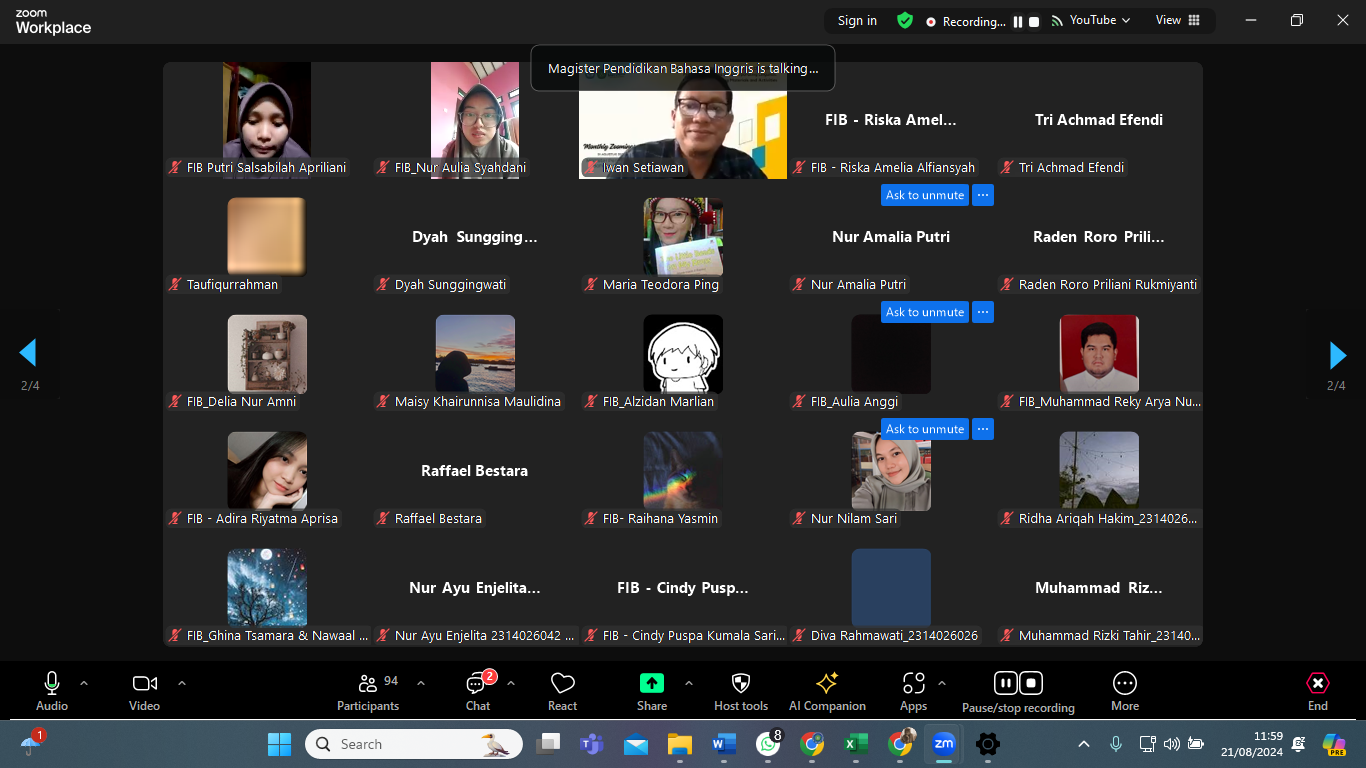Image resolution: width=1366 pixels, height=768 pixels.
Task: Open the View layout menu
Action: pyautogui.click(x=1177, y=21)
